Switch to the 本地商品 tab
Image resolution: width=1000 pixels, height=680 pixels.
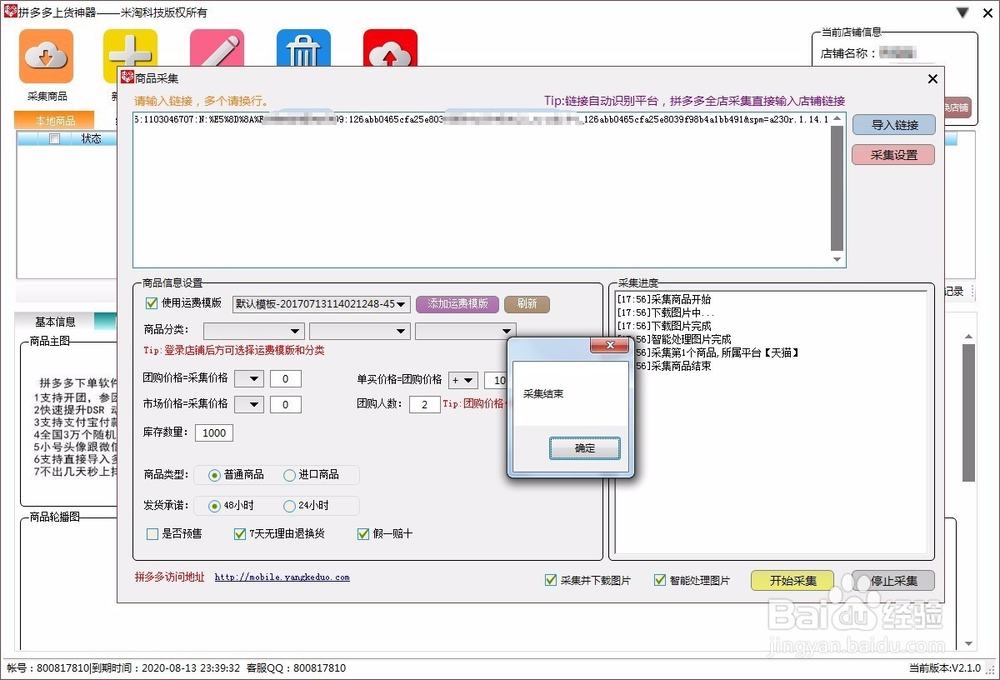[x=55, y=121]
